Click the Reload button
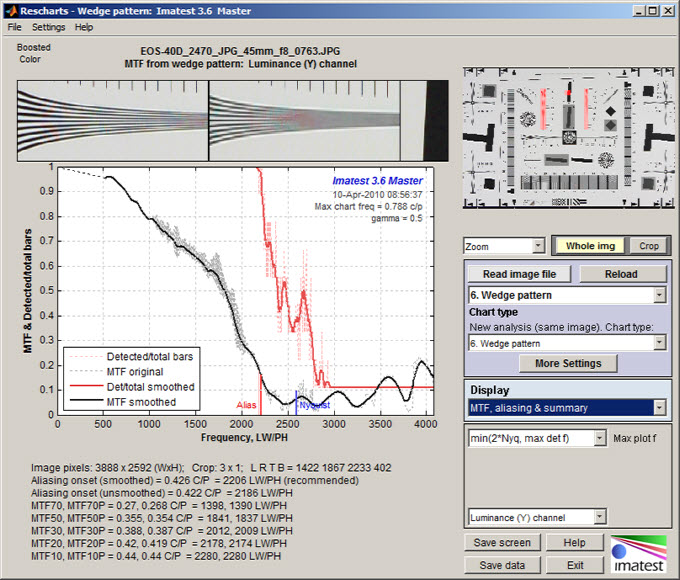The width and height of the screenshot is (680, 580). tap(621, 274)
